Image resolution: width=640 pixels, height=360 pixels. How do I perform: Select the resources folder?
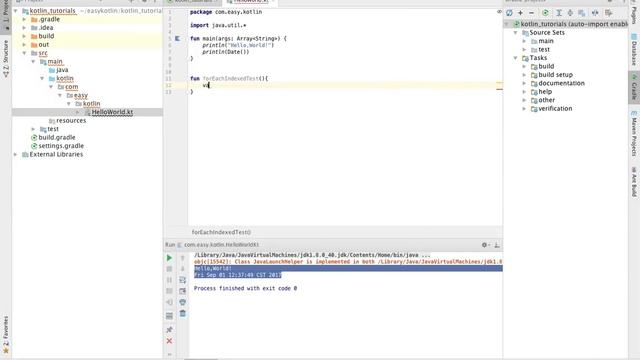point(71,120)
